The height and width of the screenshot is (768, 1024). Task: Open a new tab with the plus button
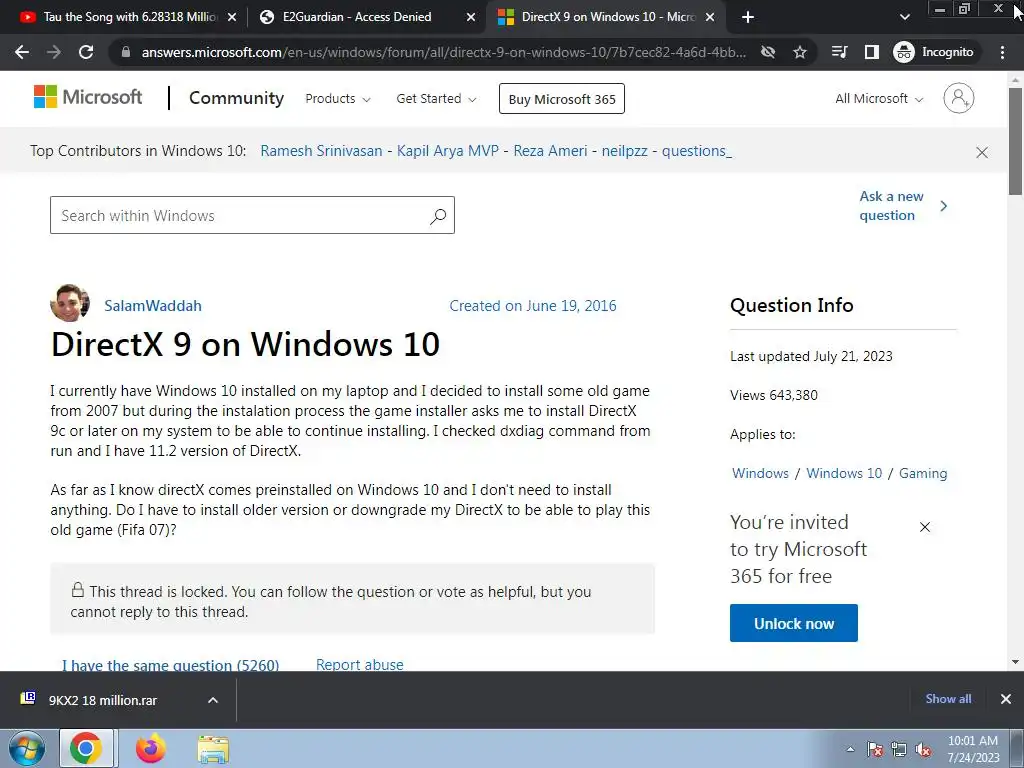[748, 18]
